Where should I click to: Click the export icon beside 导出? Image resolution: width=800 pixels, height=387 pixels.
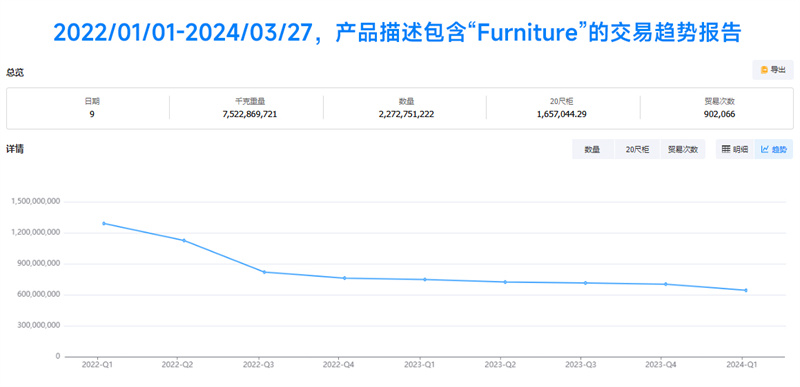[764, 70]
